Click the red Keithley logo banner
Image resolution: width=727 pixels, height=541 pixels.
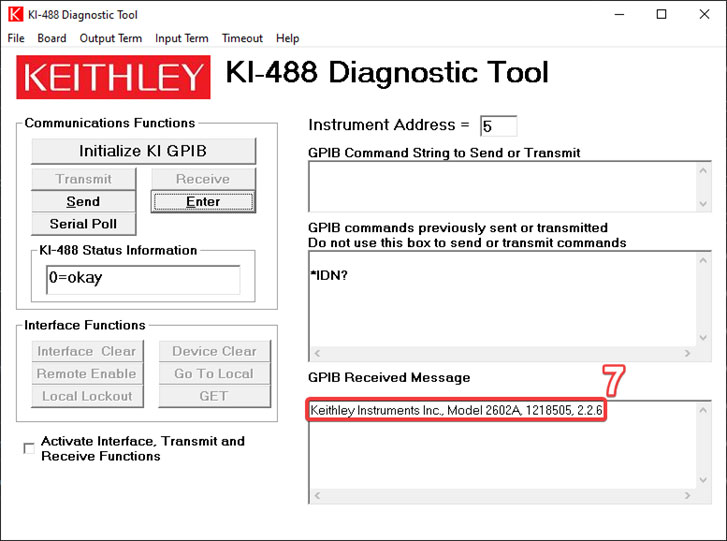(114, 77)
